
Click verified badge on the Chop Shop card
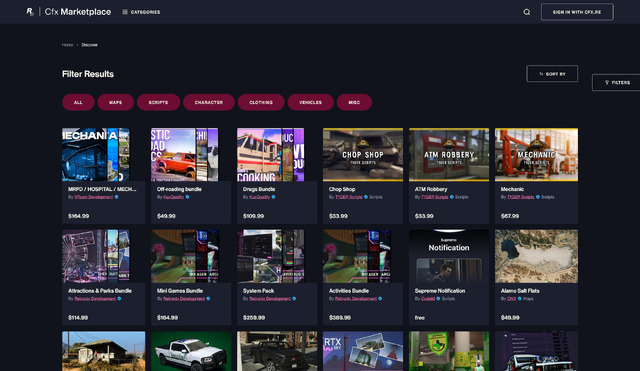(x=366, y=197)
